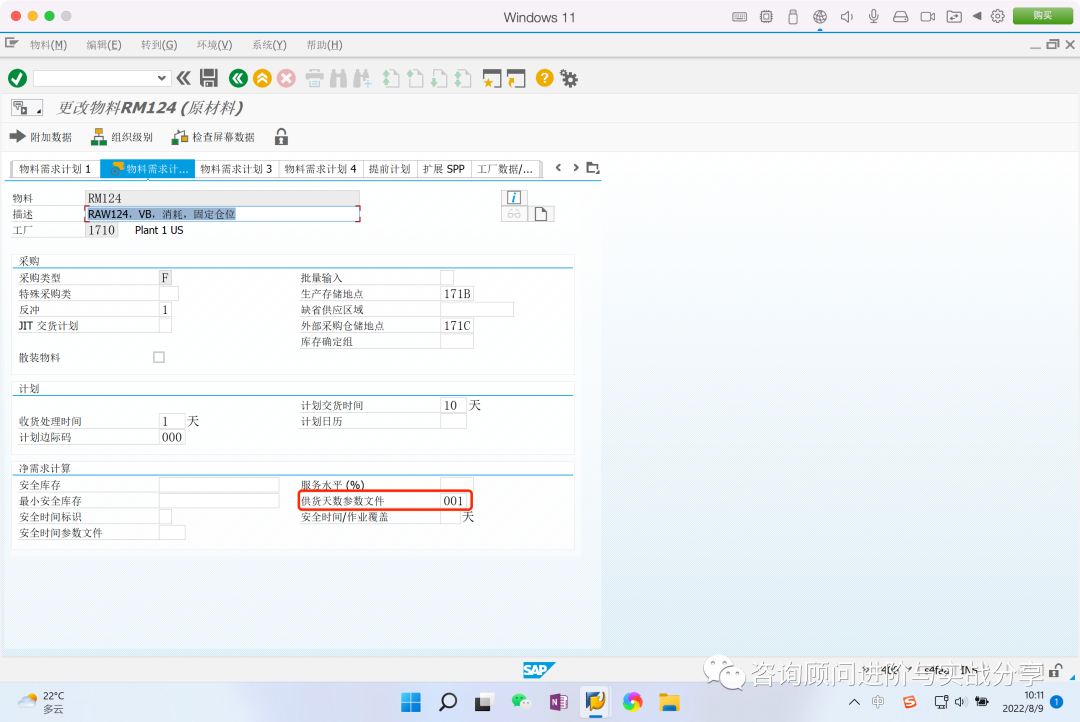
Task: Switch to 物料需求计划 1 tab
Action: (x=55, y=169)
